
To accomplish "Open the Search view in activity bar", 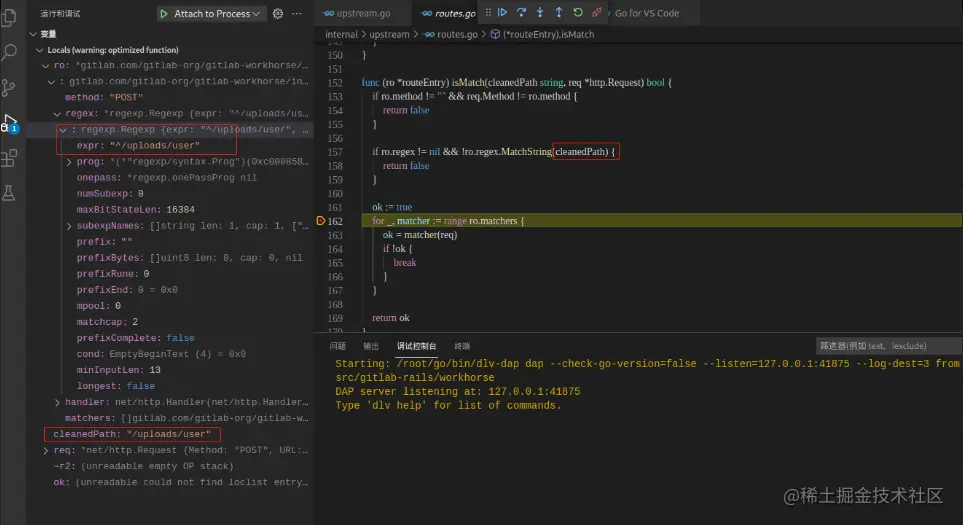I will tap(10, 53).
